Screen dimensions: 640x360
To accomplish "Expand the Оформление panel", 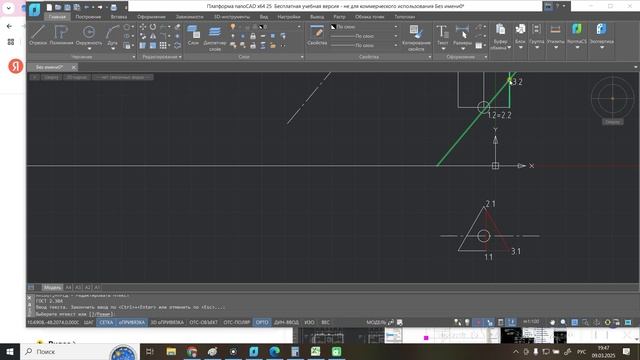I will [x=486, y=57].
